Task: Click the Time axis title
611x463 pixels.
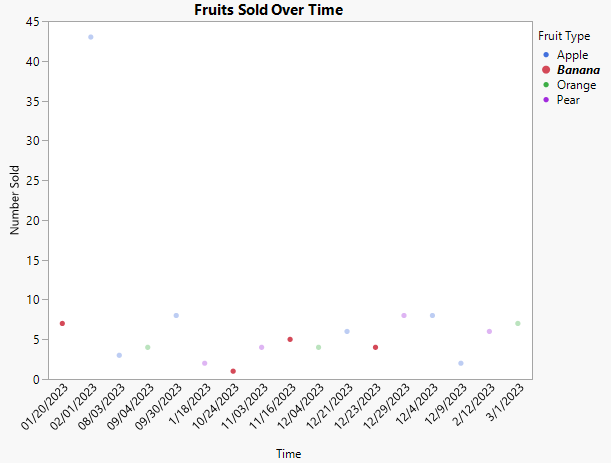Action: pos(289,454)
